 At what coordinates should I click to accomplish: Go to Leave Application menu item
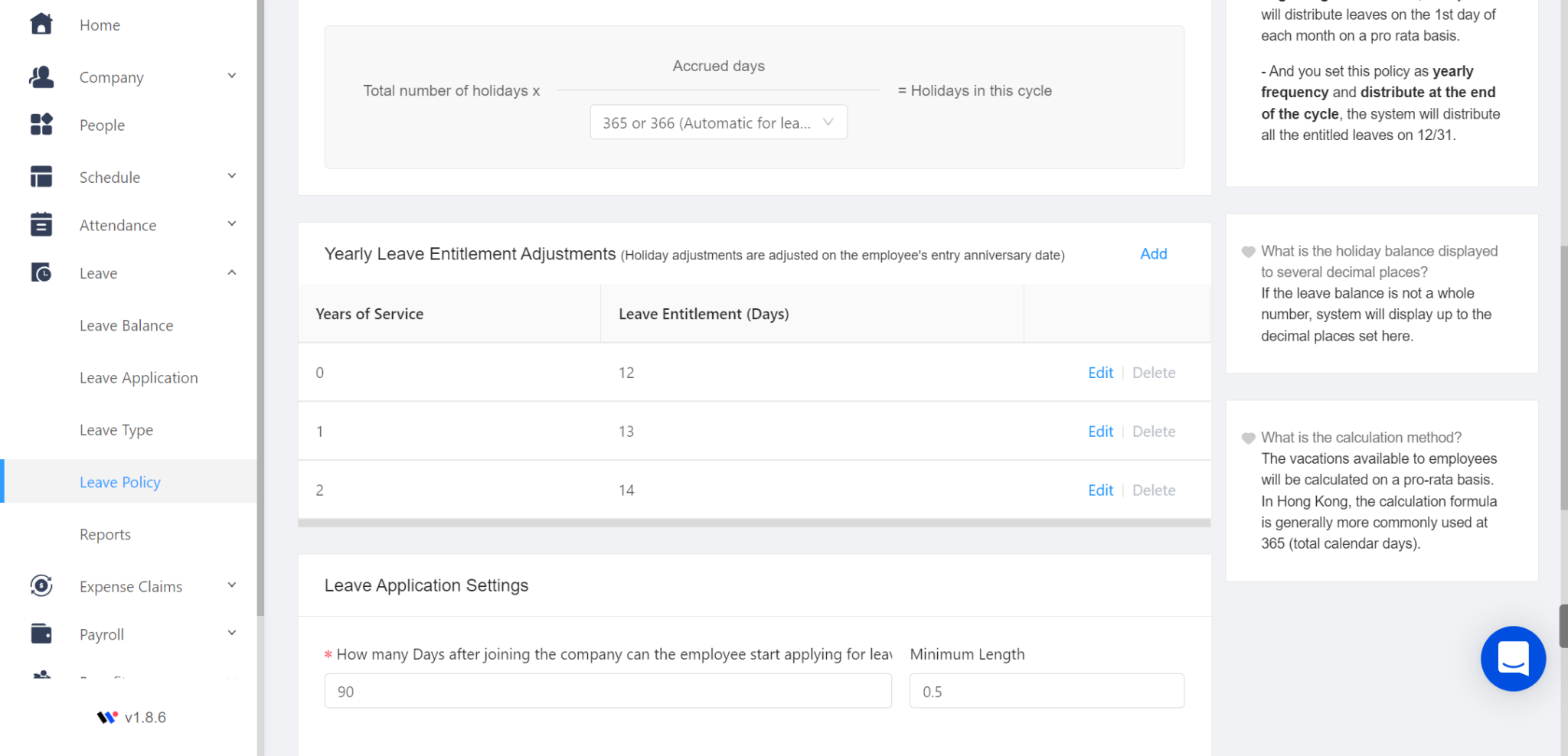pos(139,378)
